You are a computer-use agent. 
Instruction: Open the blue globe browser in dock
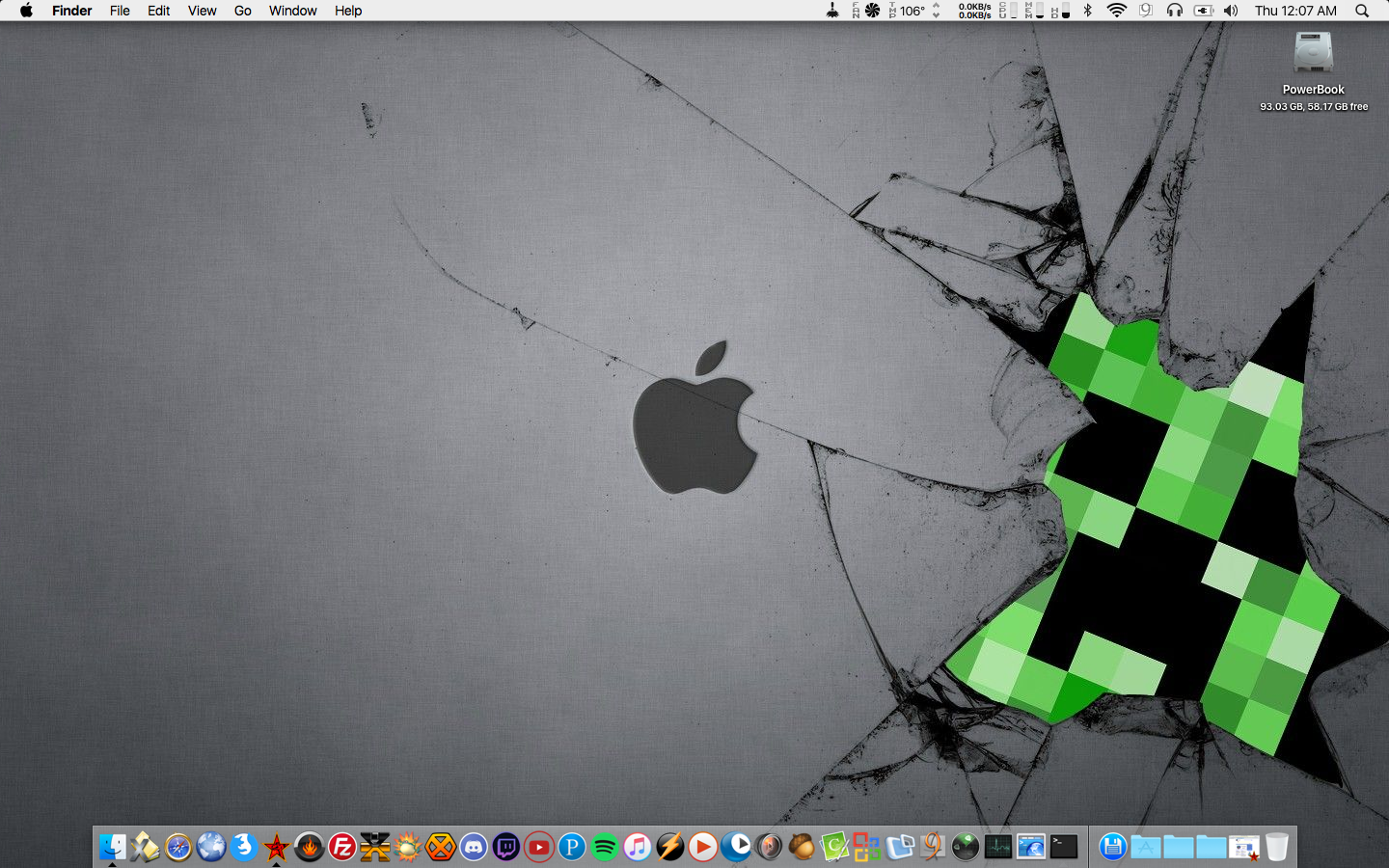coord(211,847)
